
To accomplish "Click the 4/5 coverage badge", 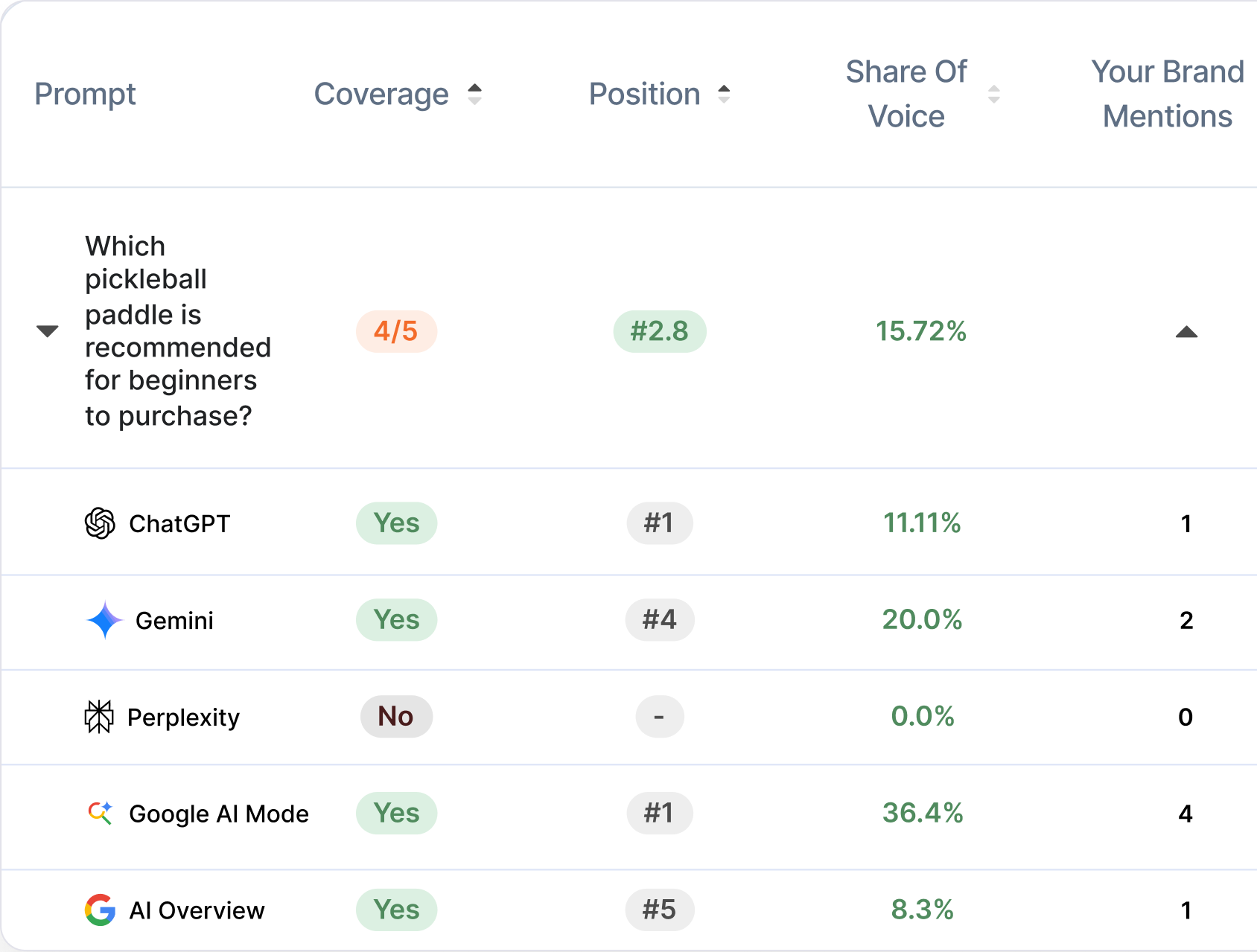I will tap(396, 331).
